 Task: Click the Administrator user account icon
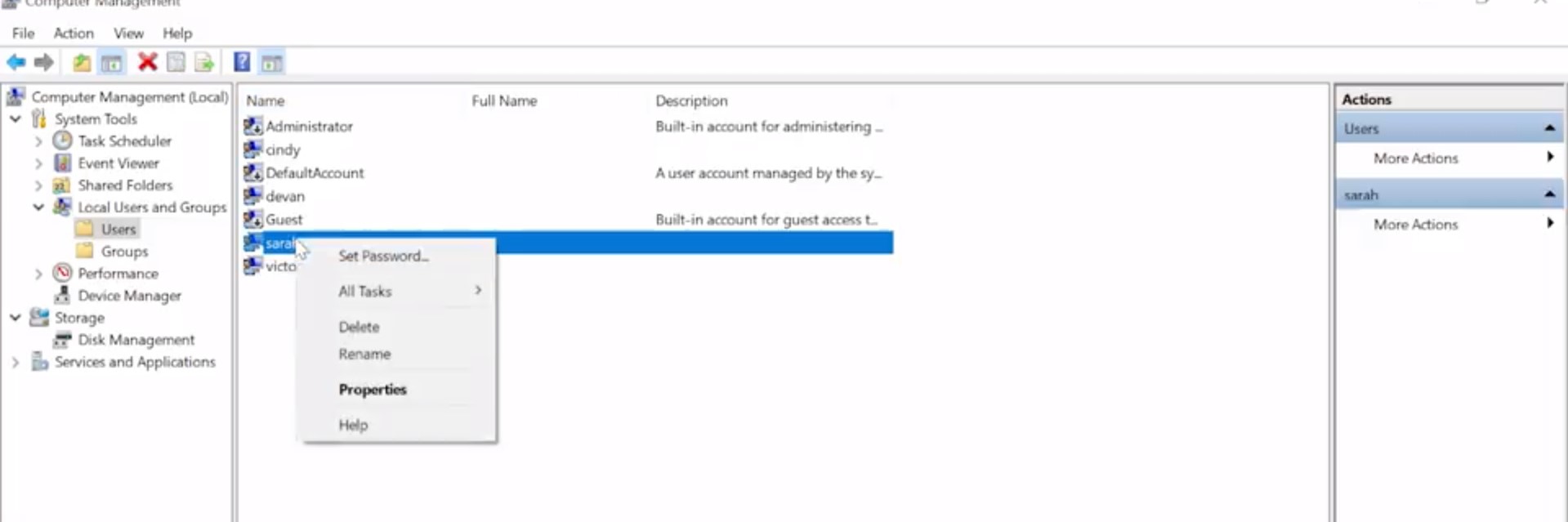pos(253,126)
